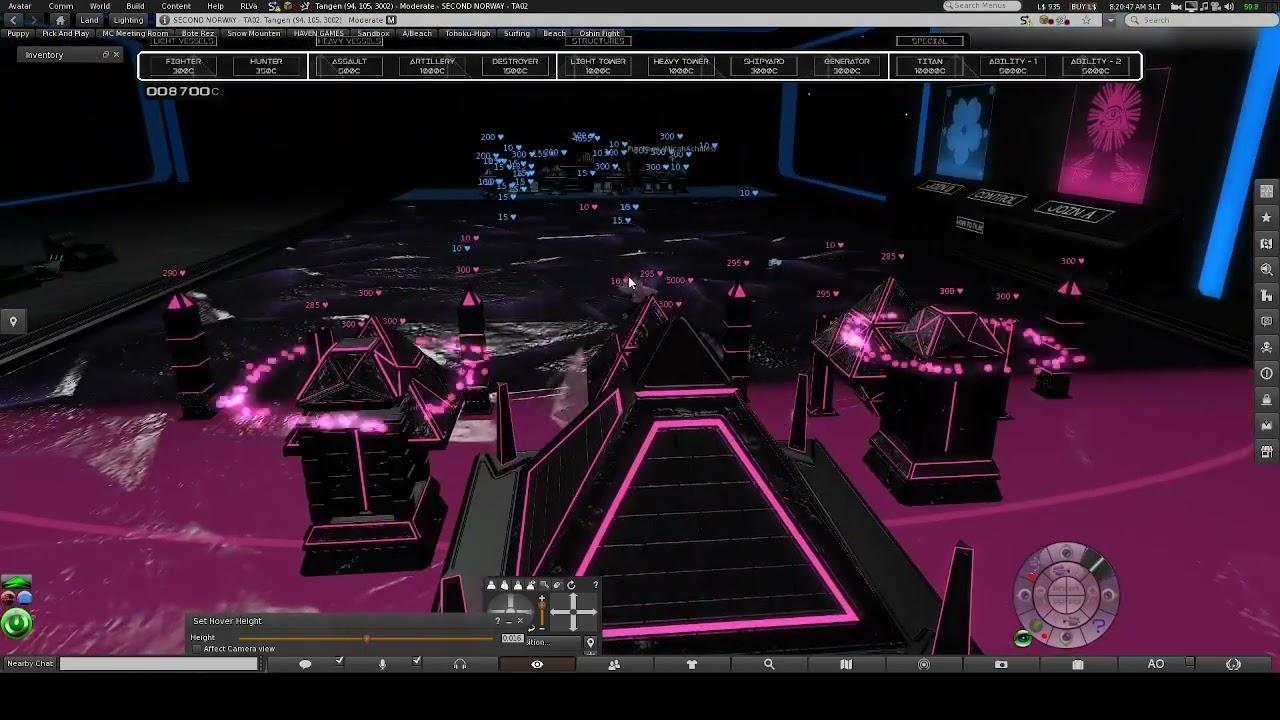The image size is (1280, 720).
Task: Click the Land button in navigation bar
Action: (90, 20)
